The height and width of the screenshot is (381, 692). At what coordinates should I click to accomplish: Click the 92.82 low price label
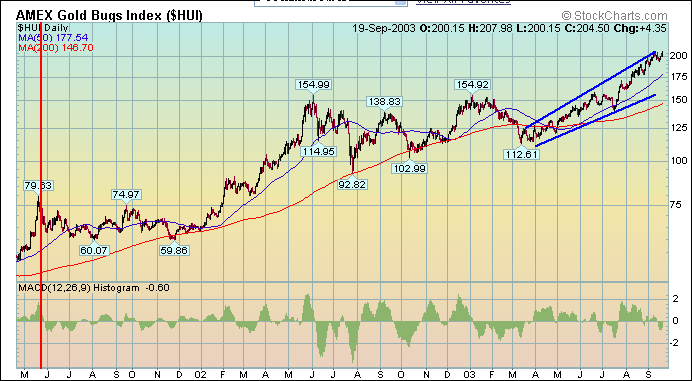coord(352,184)
